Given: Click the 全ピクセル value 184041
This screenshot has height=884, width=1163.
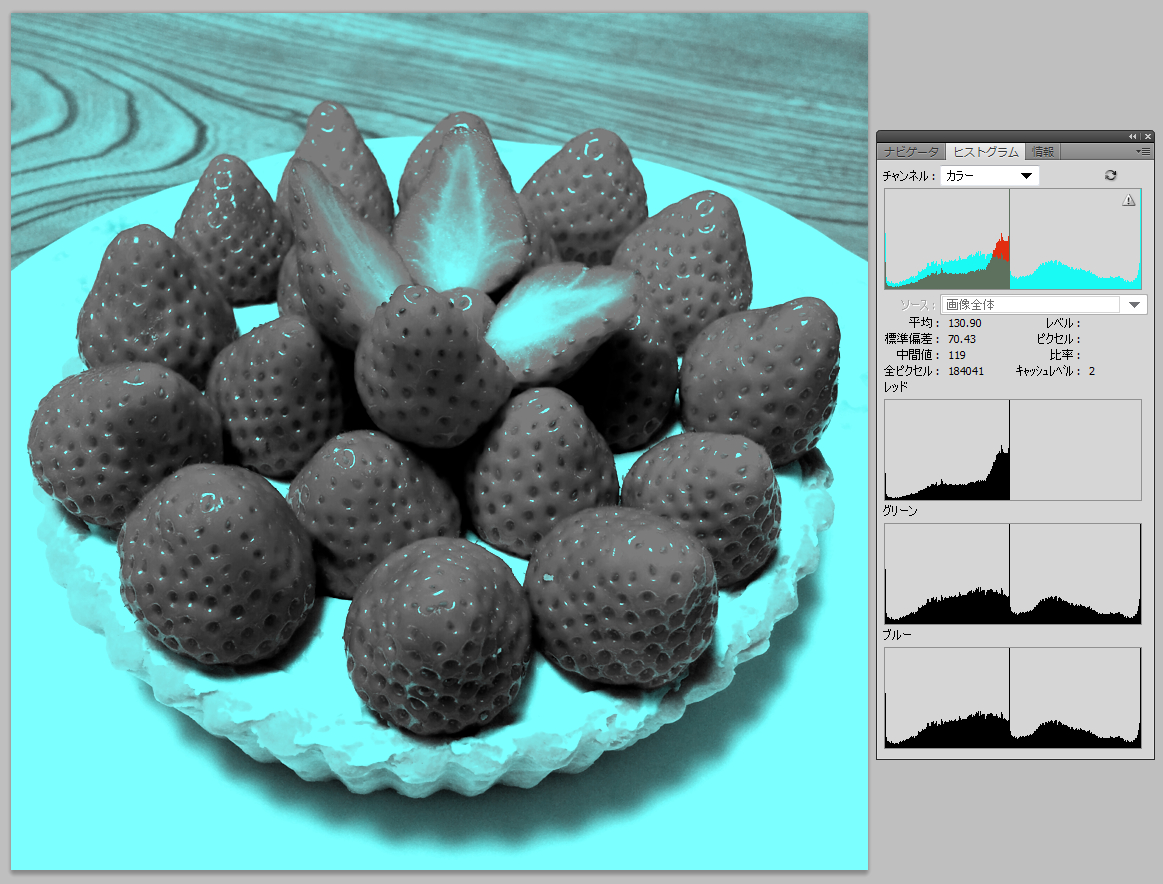Looking at the screenshot, I should pos(966,371).
